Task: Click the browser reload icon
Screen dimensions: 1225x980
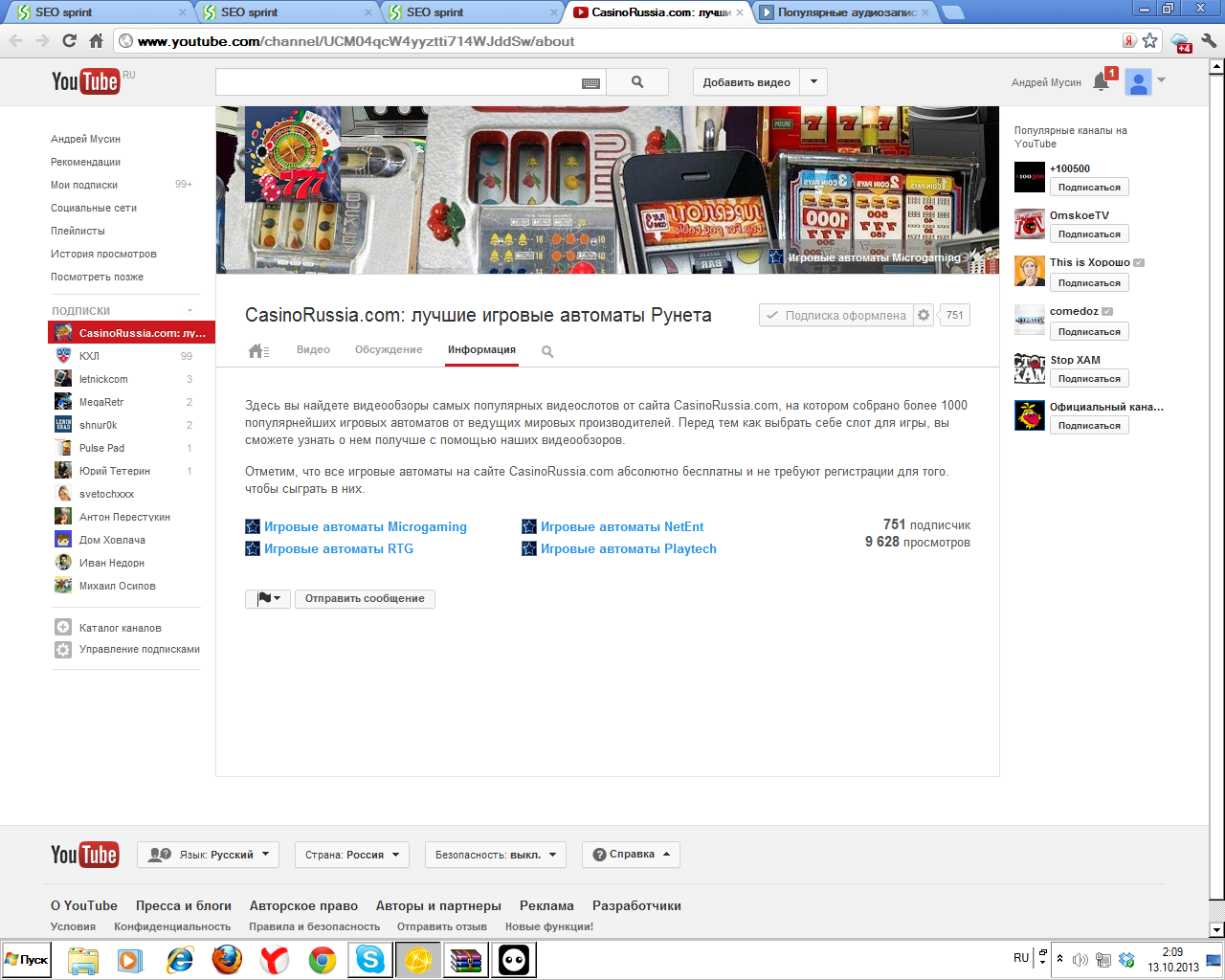Action: [69, 40]
